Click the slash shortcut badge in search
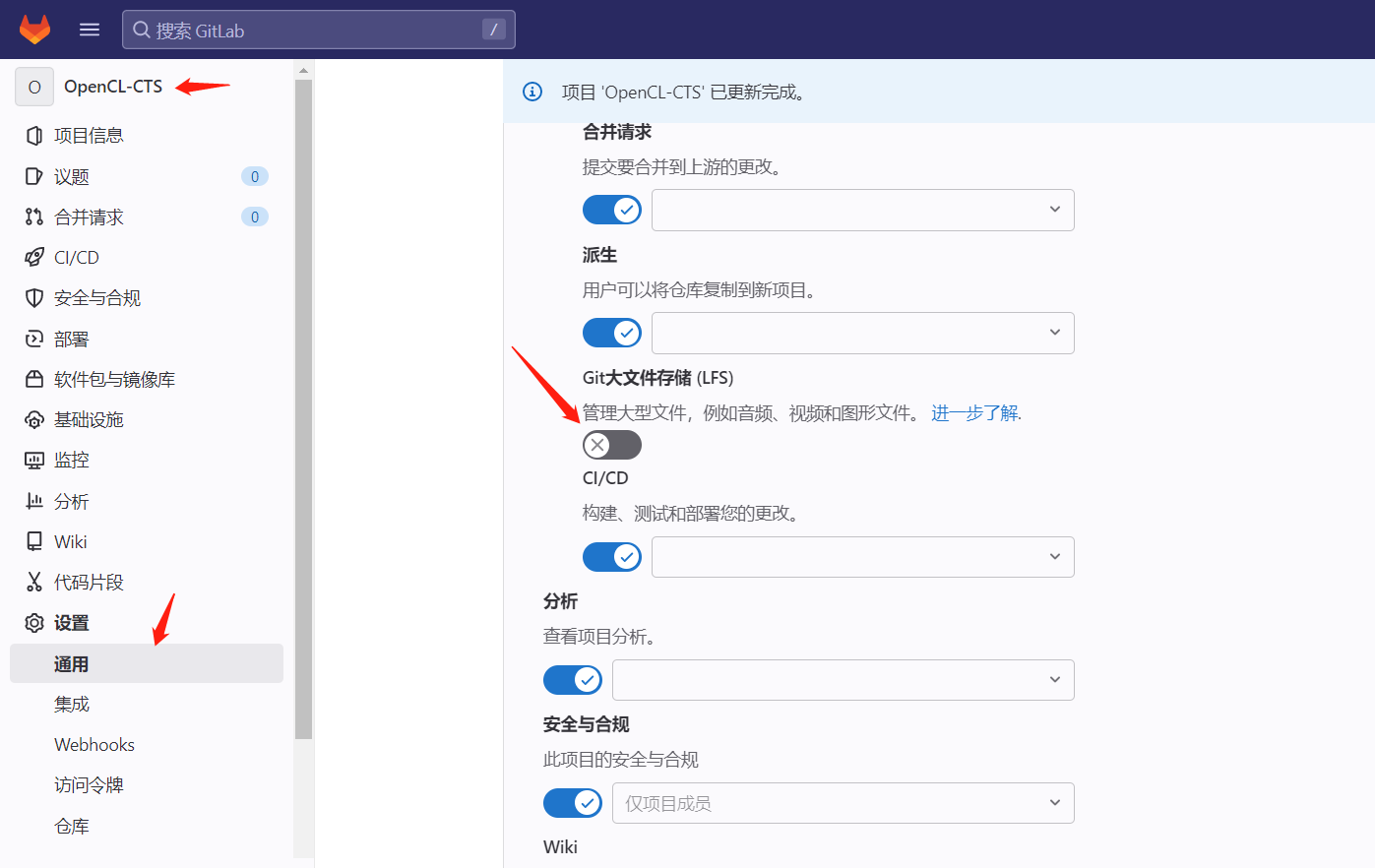The width and height of the screenshot is (1375, 868). [494, 30]
